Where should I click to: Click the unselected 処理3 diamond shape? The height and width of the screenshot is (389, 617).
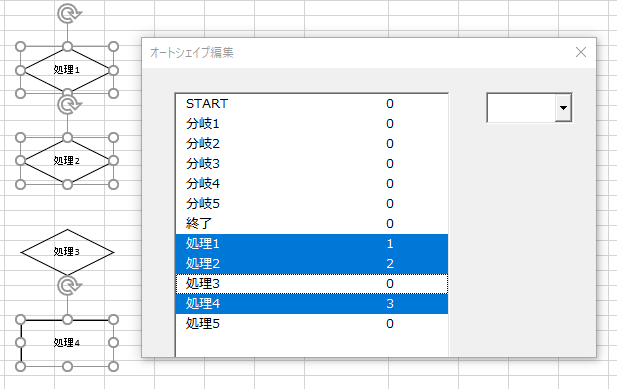tap(67, 252)
